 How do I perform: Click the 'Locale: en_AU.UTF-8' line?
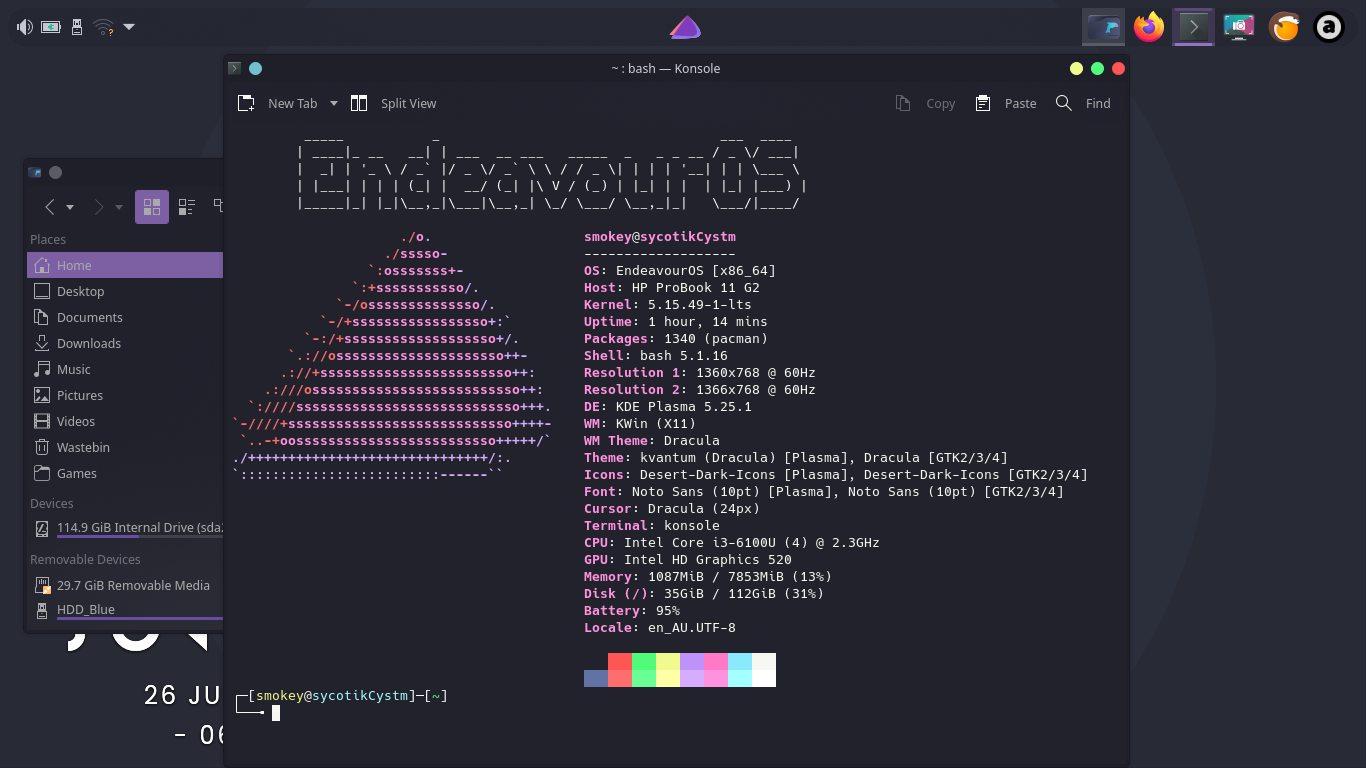(x=660, y=628)
